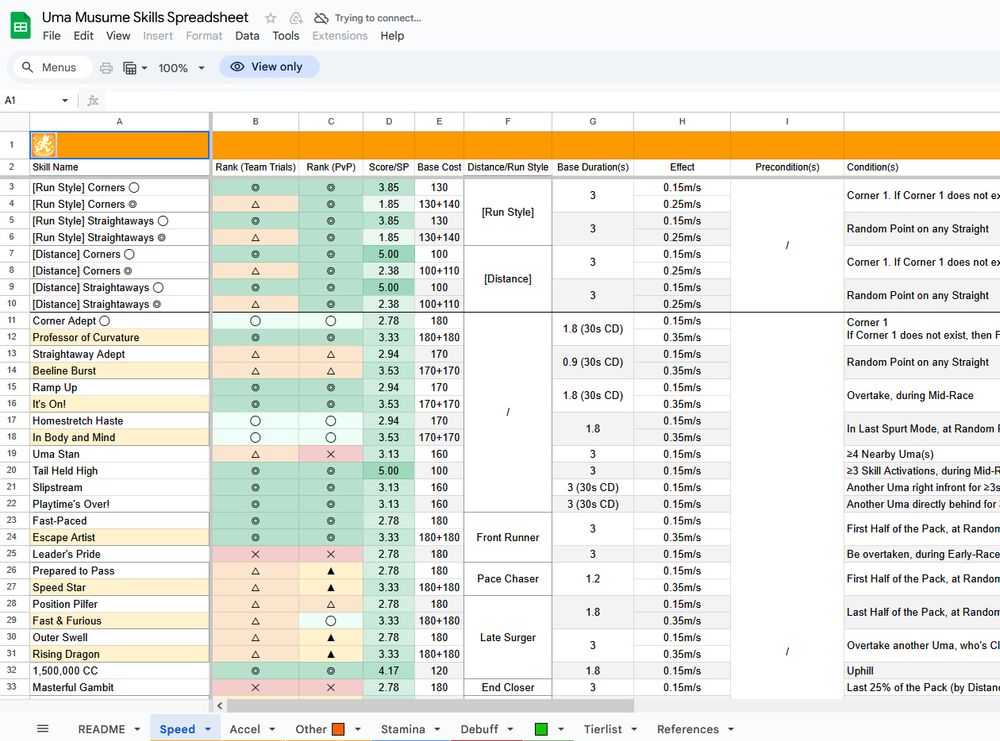
Task: Click triangle Team Trials rank for Straightaway Adept
Action: tap(255, 354)
